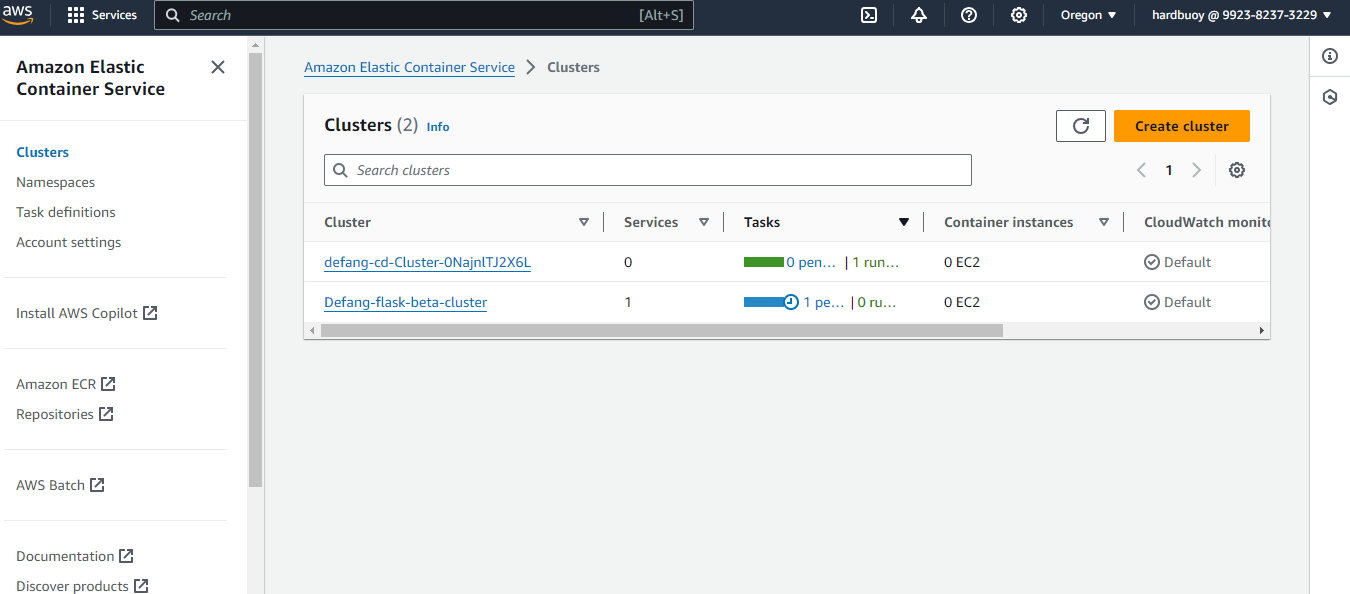This screenshot has height=594, width=1350.
Task: Open the notifications bell
Action: 919,15
